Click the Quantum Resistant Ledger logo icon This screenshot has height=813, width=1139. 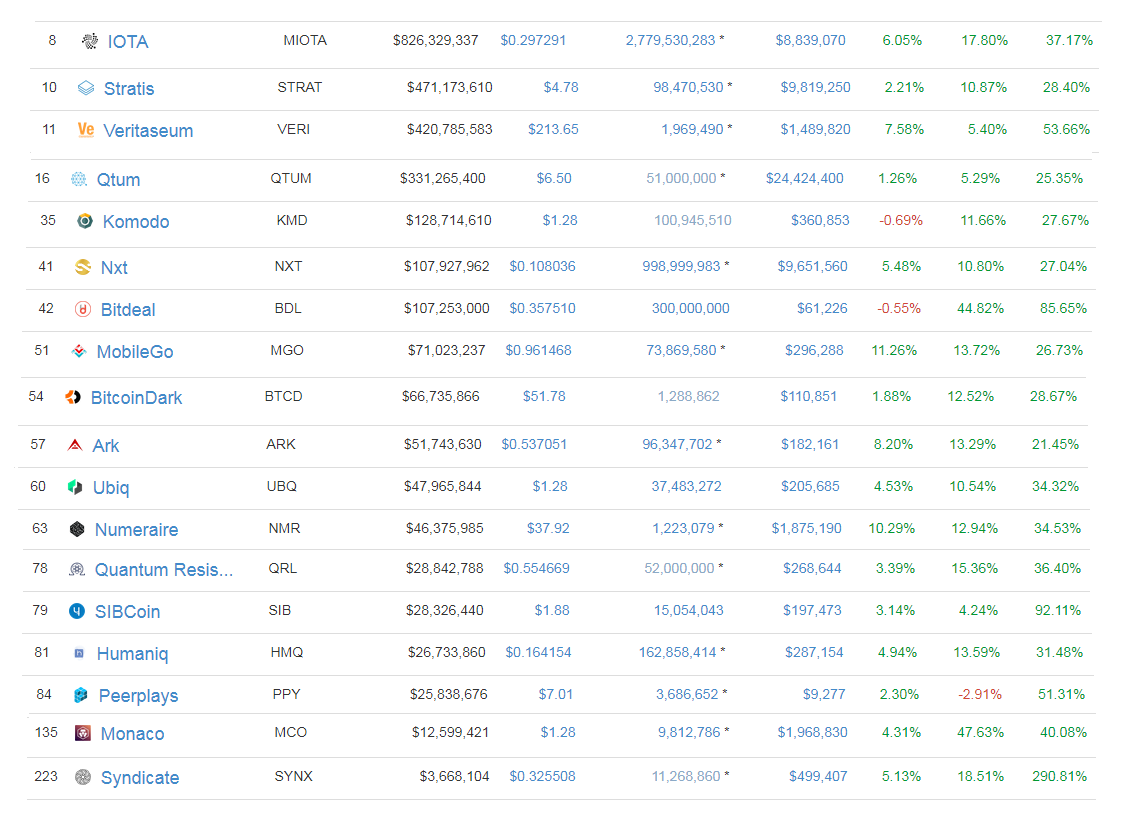click(x=77, y=570)
